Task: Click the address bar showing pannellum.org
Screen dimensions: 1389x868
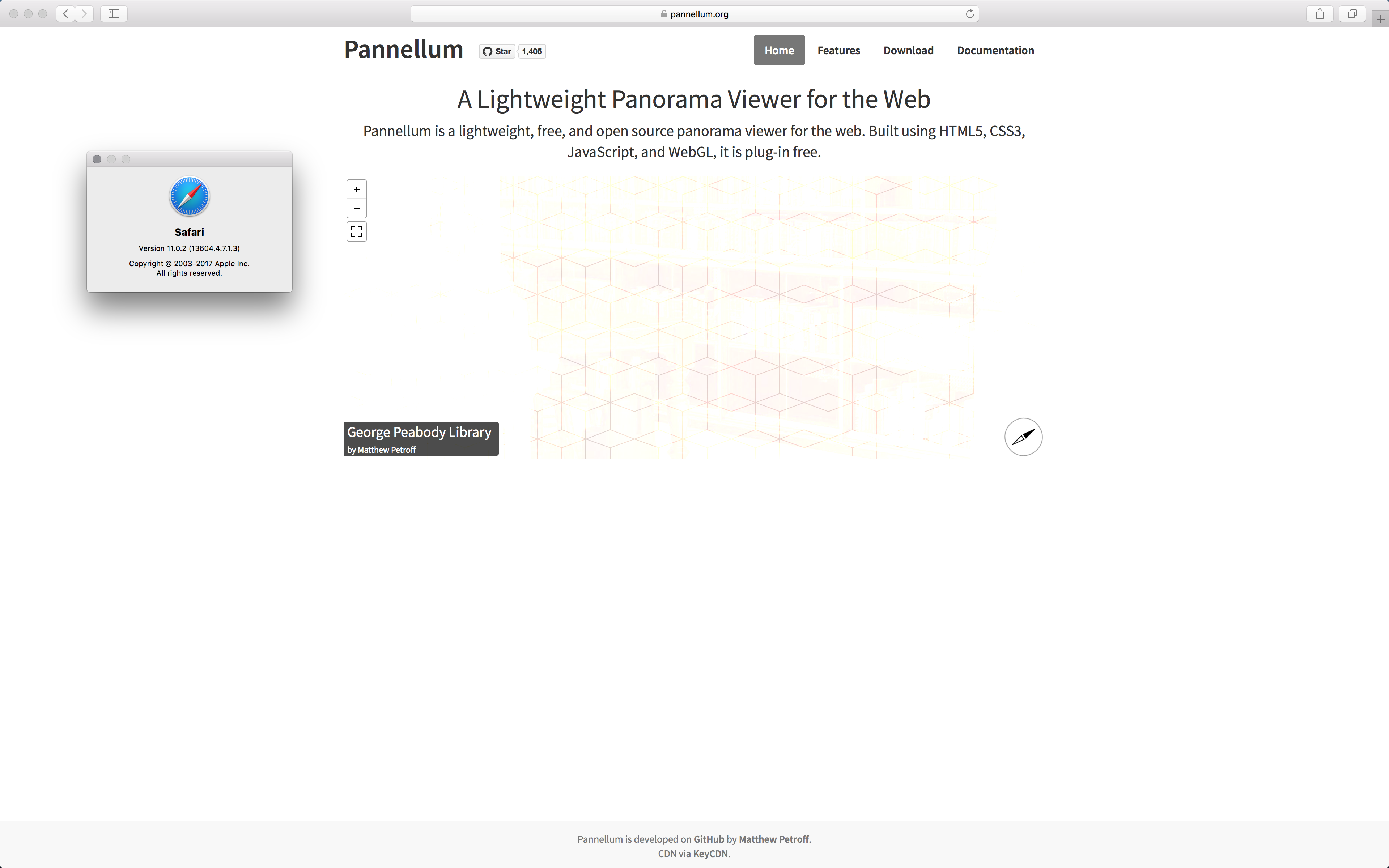Action: [x=694, y=14]
